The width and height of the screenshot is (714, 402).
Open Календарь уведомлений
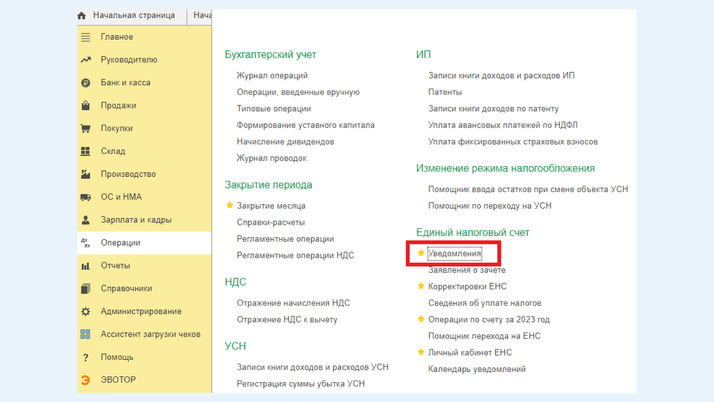477,369
